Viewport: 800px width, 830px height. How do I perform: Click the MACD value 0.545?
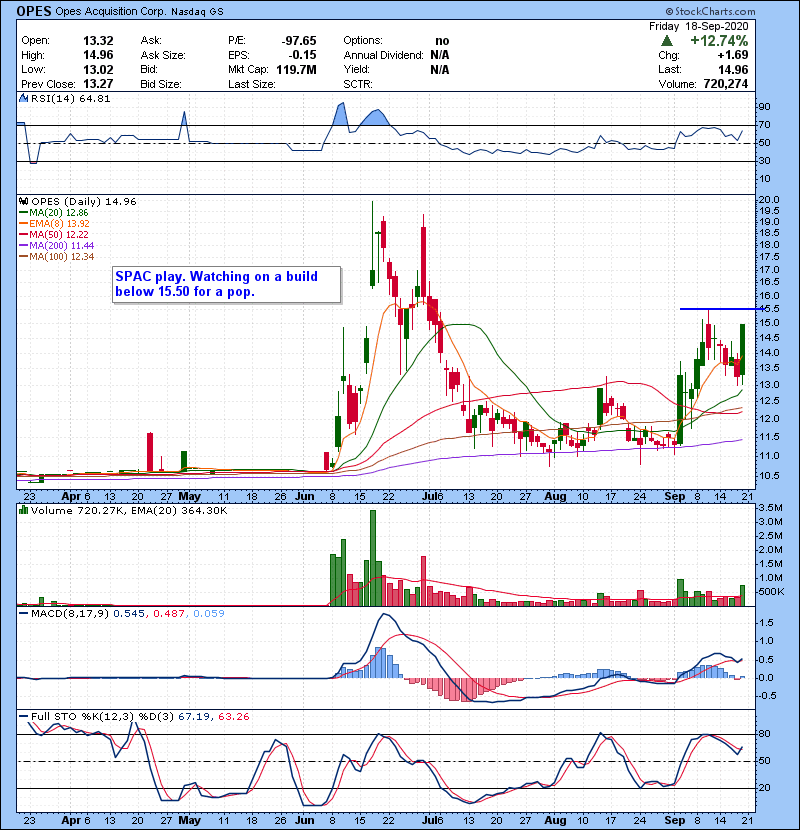tap(129, 614)
